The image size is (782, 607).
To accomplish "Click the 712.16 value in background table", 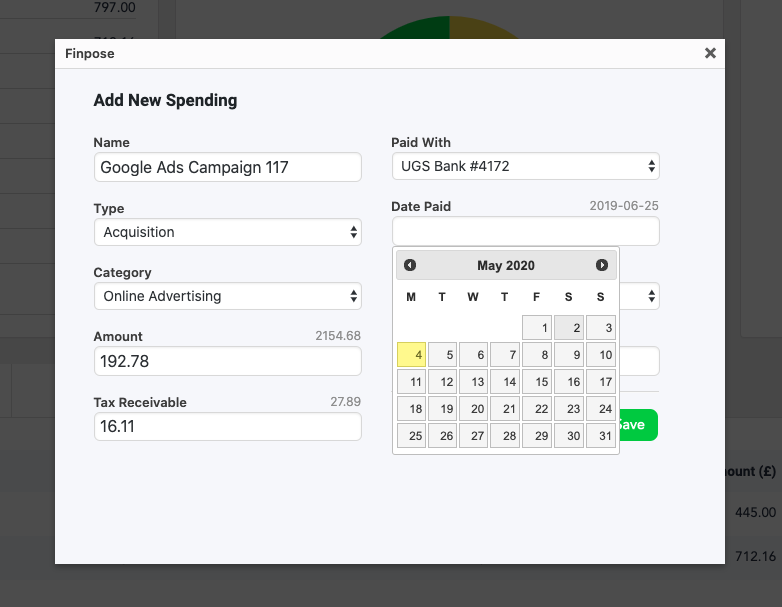I will coord(755,556).
